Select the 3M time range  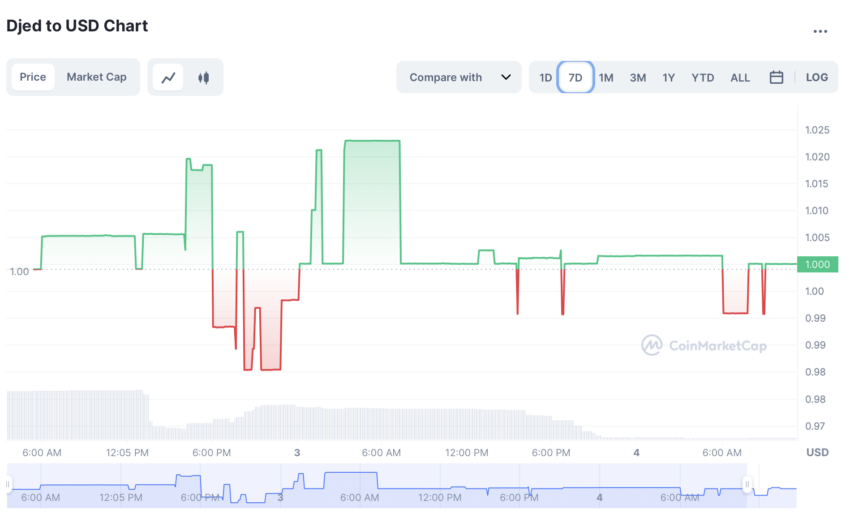click(x=638, y=77)
